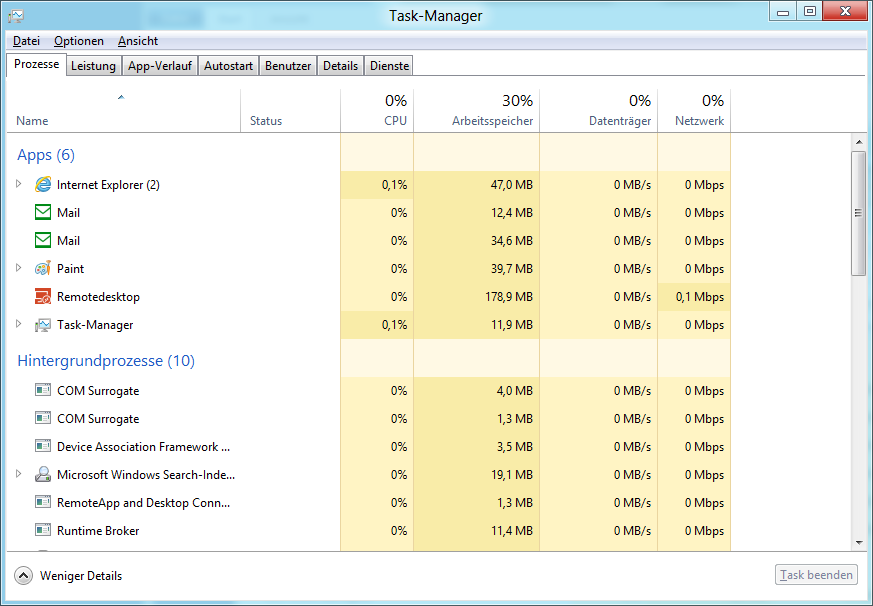Expand the Internet Explorer (2) process group

pos(18,184)
